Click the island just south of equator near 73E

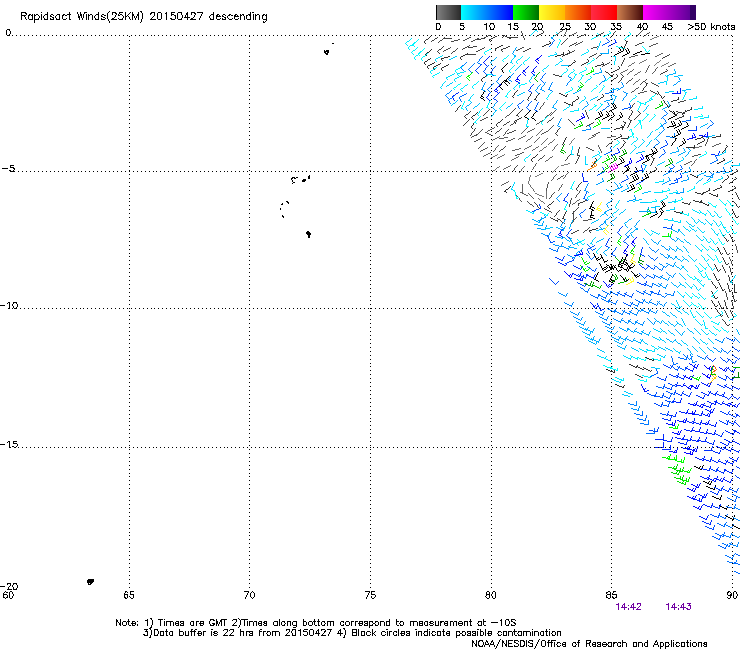pos(327,52)
